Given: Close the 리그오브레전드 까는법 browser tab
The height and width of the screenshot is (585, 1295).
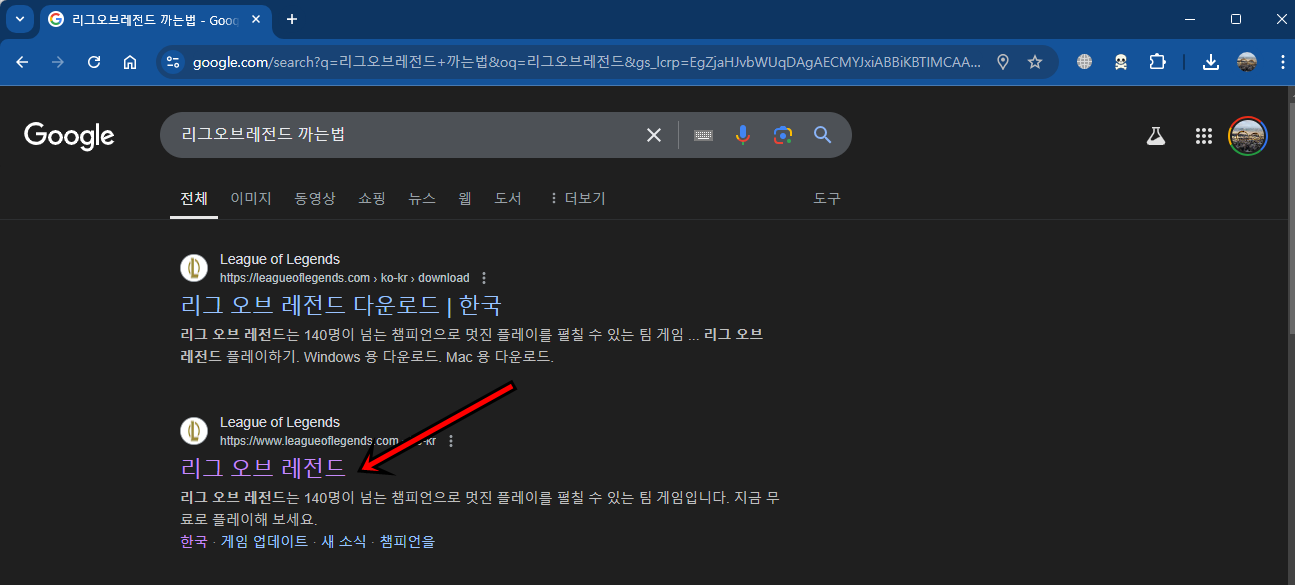Looking at the screenshot, I should point(254,19).
